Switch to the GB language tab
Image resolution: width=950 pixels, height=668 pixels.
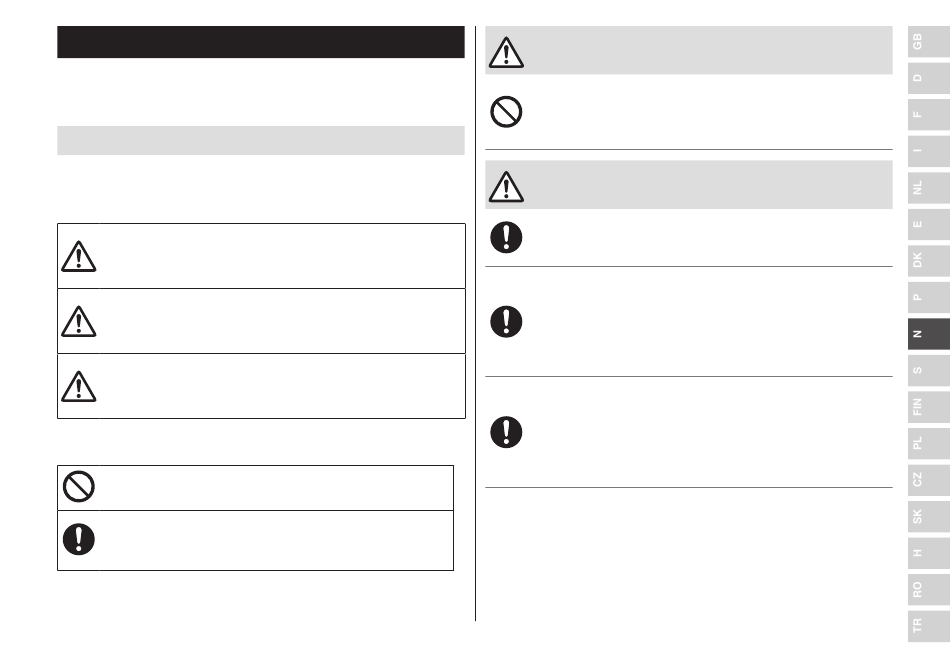tap(929, 42)
